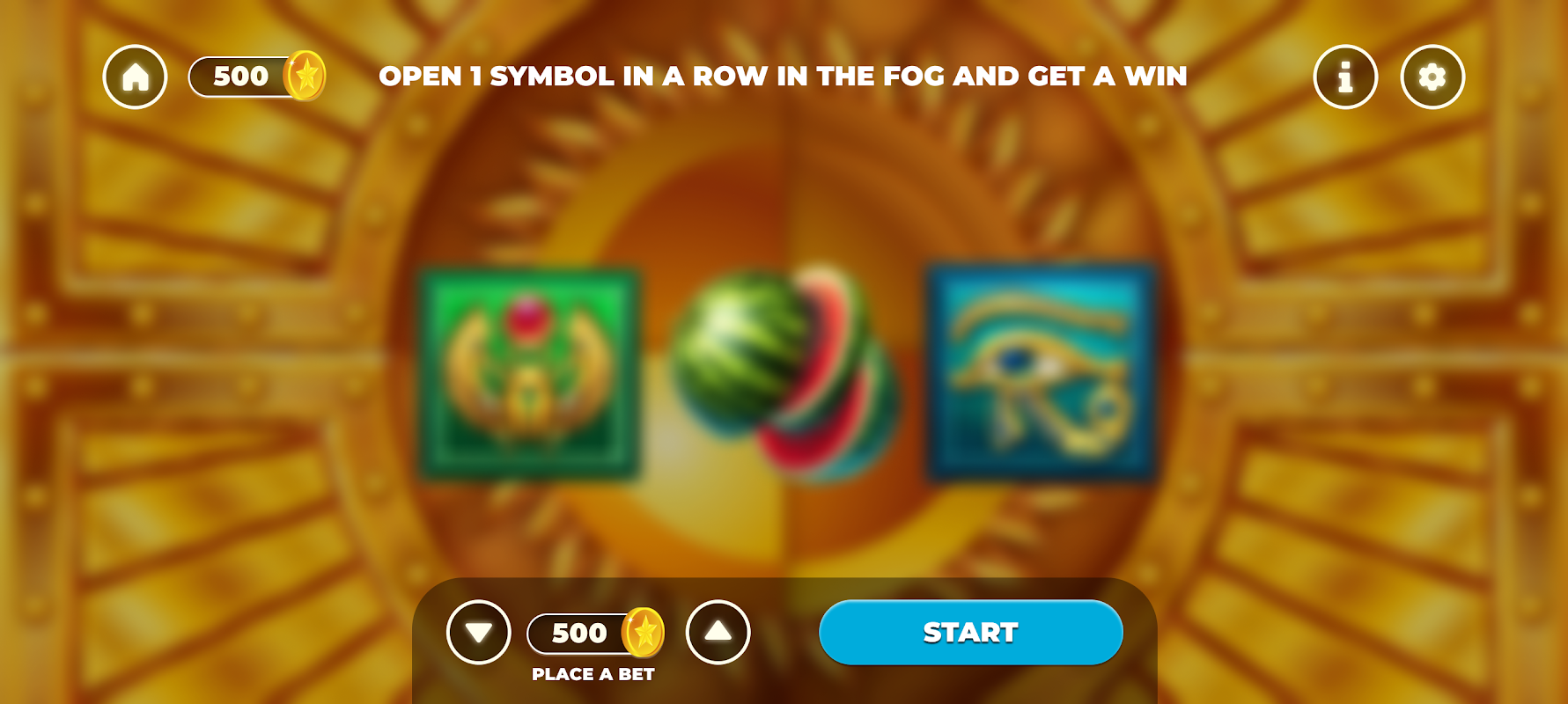
Task: Click the dark bet control panel background
Action: coord(785,641)
